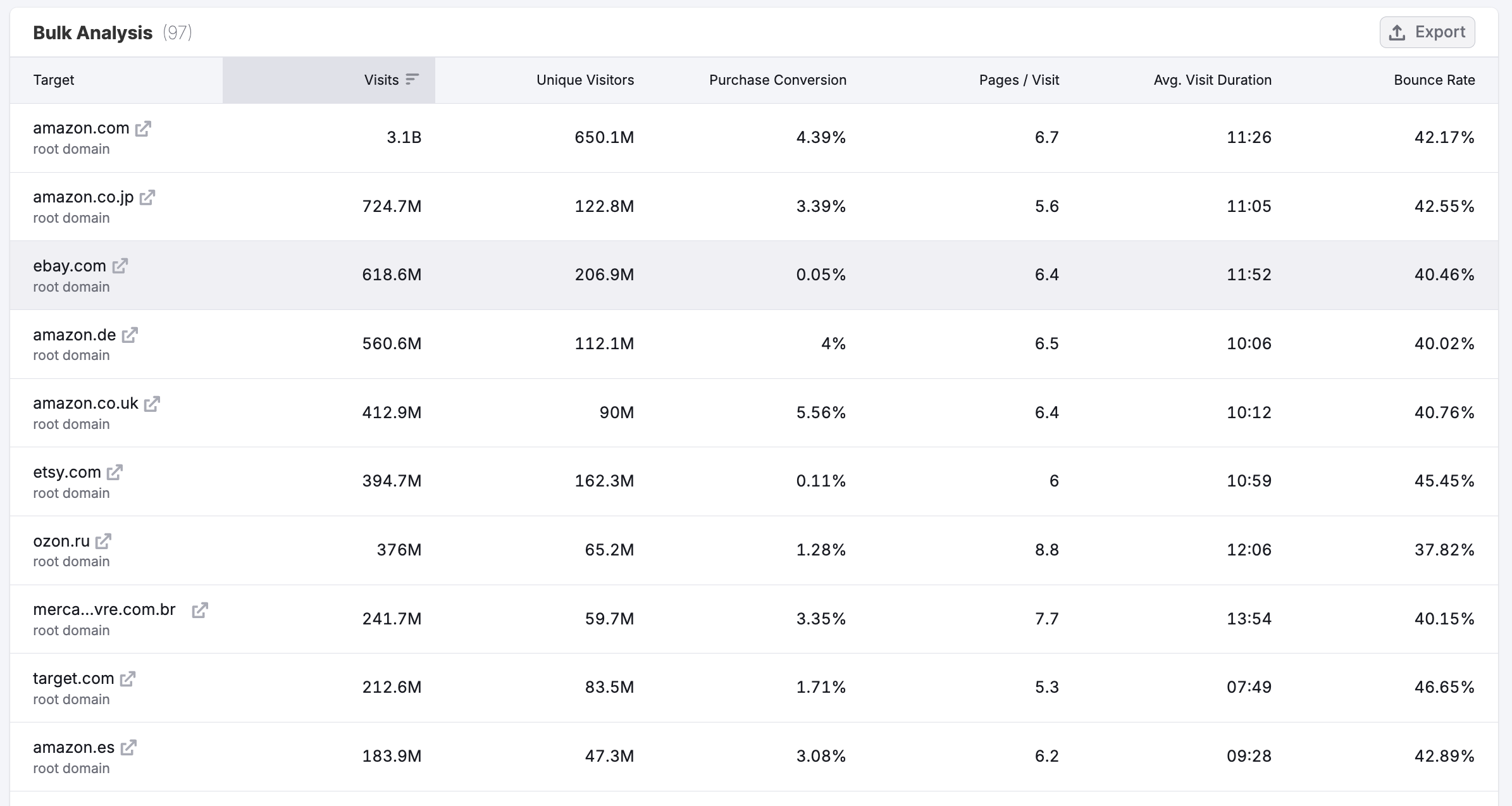Click visit duration value 10:06
This screenshot has height=806, width=1512.
click(1249, 344)
